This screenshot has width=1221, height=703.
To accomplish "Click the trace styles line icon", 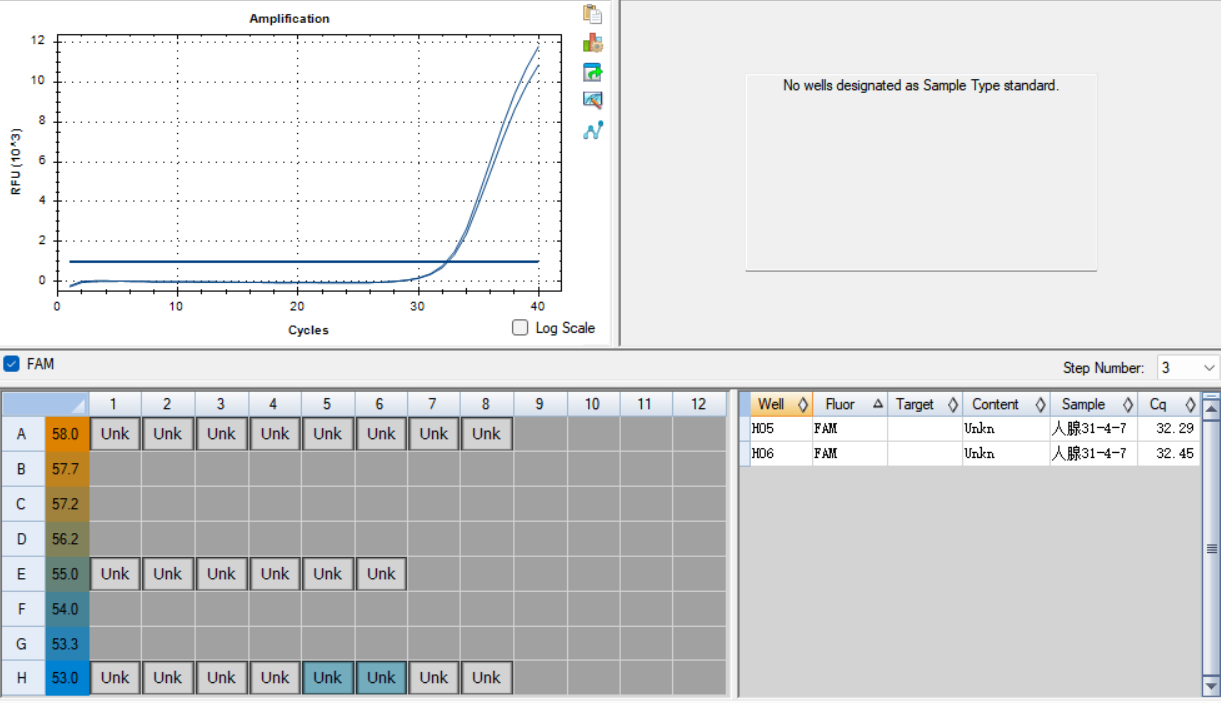I will [x=593, y=130].
